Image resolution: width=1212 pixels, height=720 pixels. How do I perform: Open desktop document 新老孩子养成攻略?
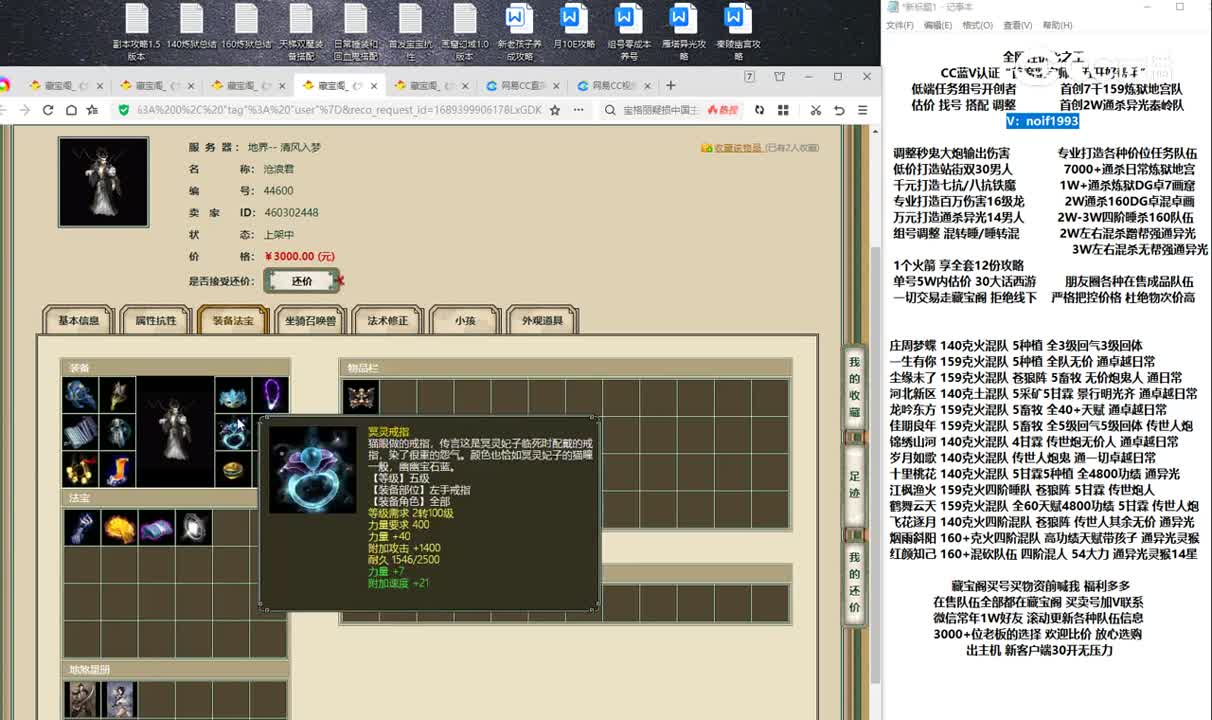pyautogui.click(x=519, y=33)
